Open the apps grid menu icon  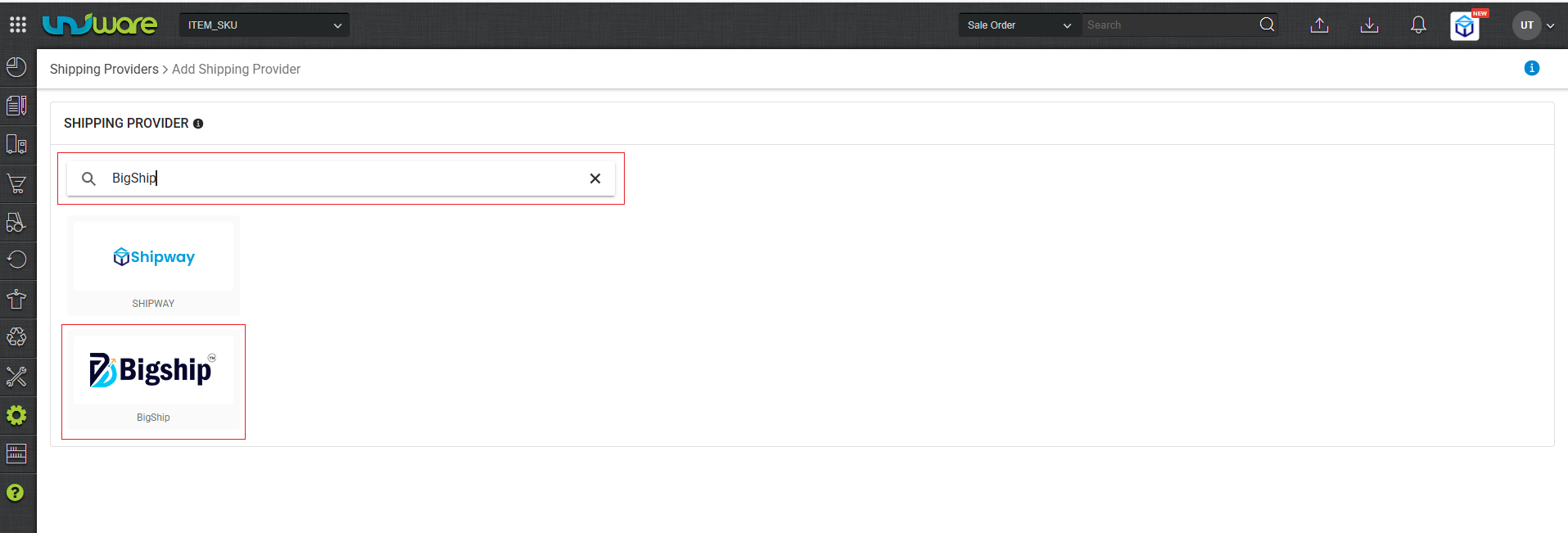click(18, 25)
